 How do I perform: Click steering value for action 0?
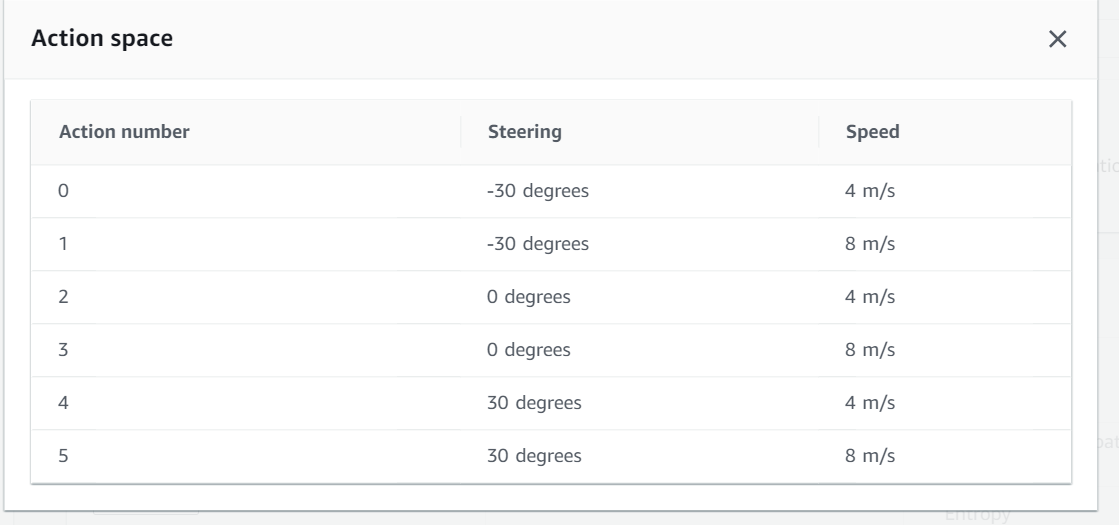pos(536,189)
